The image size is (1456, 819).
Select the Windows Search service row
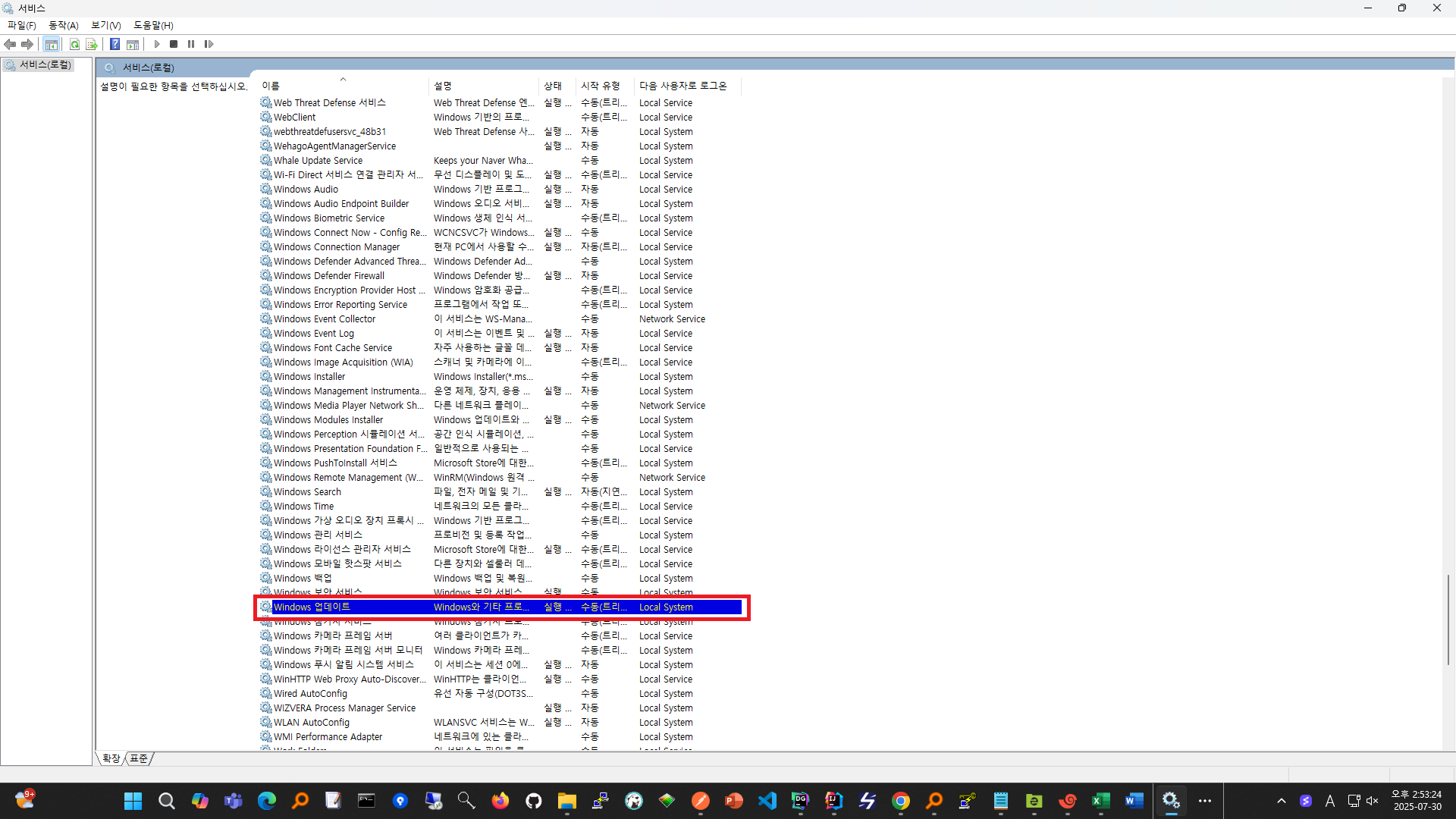coord(307,492)
